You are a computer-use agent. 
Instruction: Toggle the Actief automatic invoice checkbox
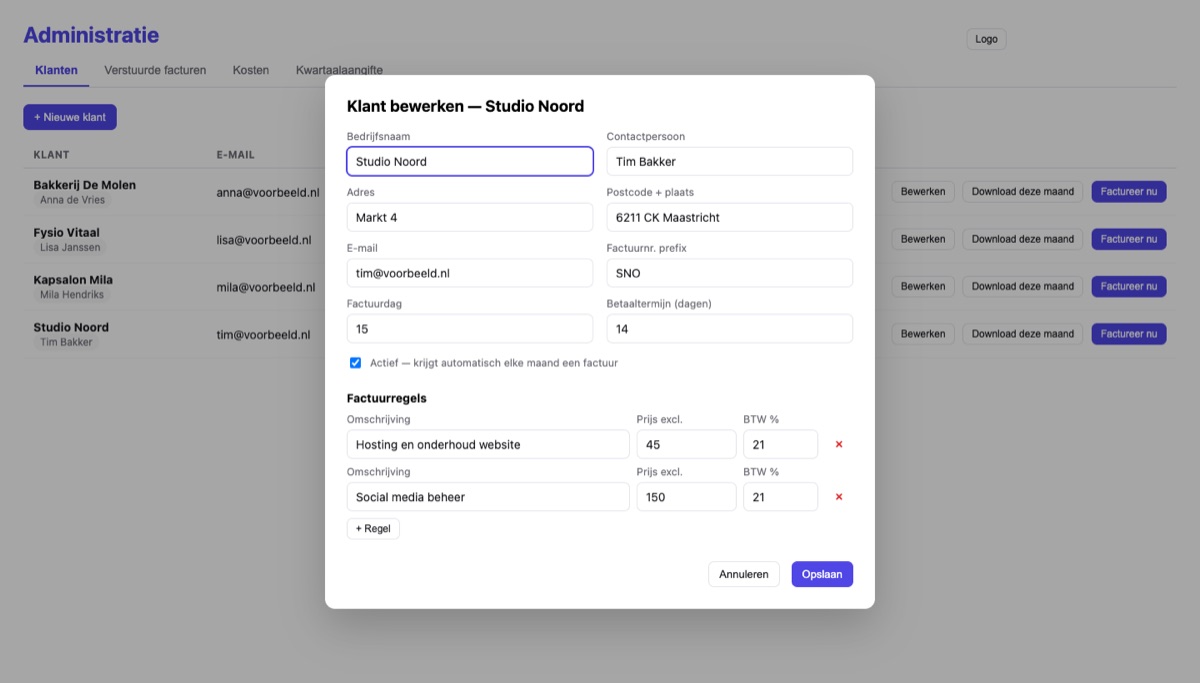(x=355, y=363)
